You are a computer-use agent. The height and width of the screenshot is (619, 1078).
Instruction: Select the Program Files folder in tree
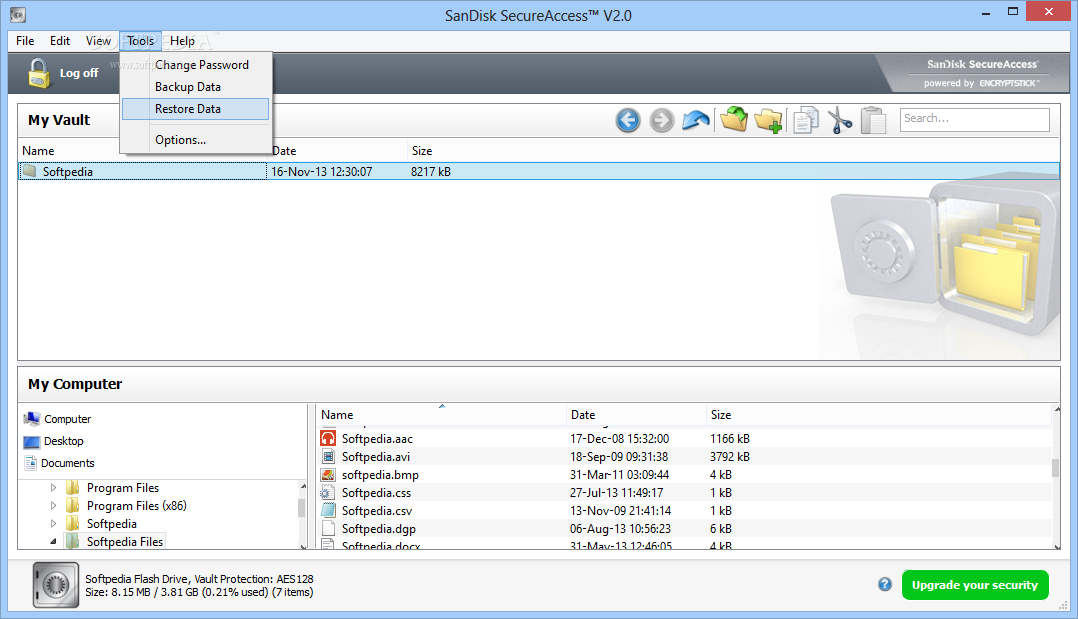[122, 488]
